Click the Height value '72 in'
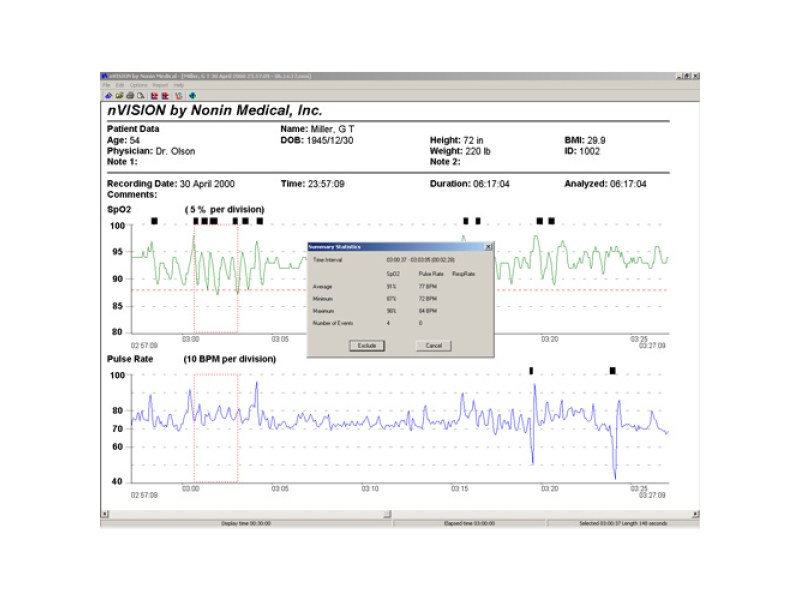Image resolution: width=800 pixels, height=600 pixels. point(473,140)
